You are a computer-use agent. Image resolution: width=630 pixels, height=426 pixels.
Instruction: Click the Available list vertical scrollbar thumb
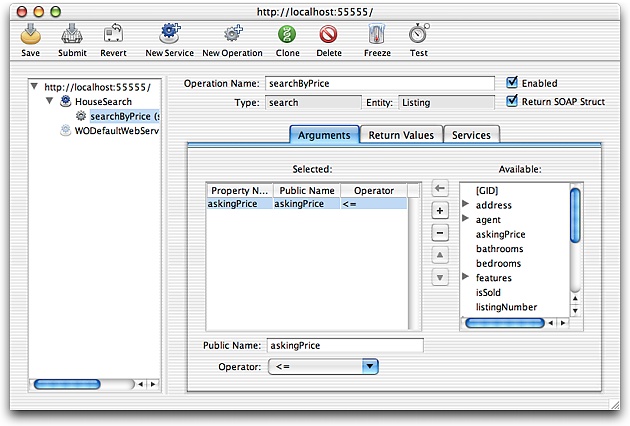pyautogui.click(x=575, y=215)
